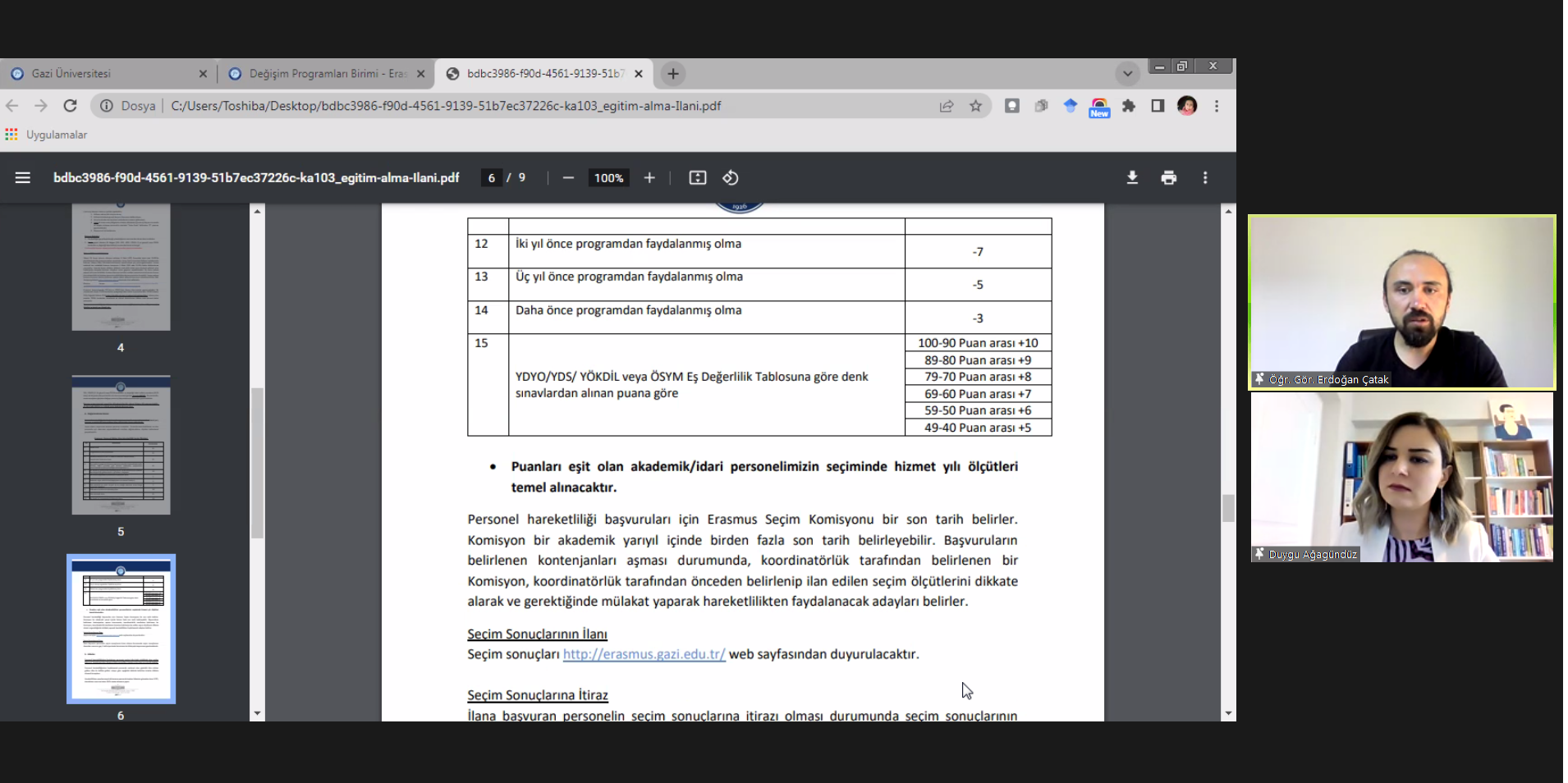Image resolution: width=1568 pixels, height=783 pixels.
Task: Select Duygu Ağagündüz video tile
Action: coord(1402,477)
